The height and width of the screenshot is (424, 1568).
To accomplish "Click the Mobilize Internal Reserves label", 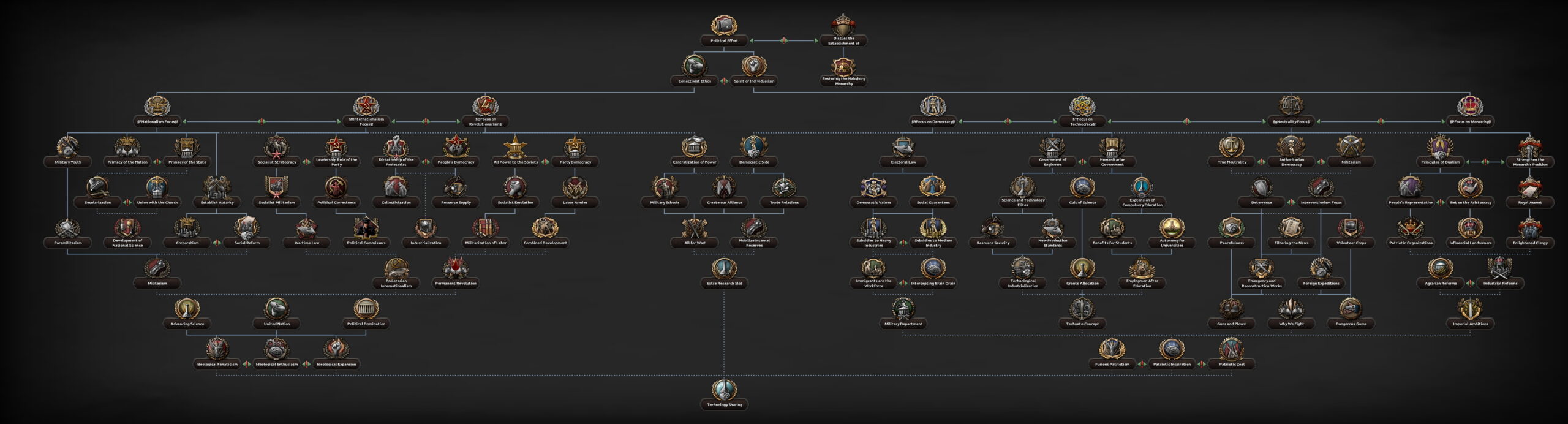I will click(754, 243).
